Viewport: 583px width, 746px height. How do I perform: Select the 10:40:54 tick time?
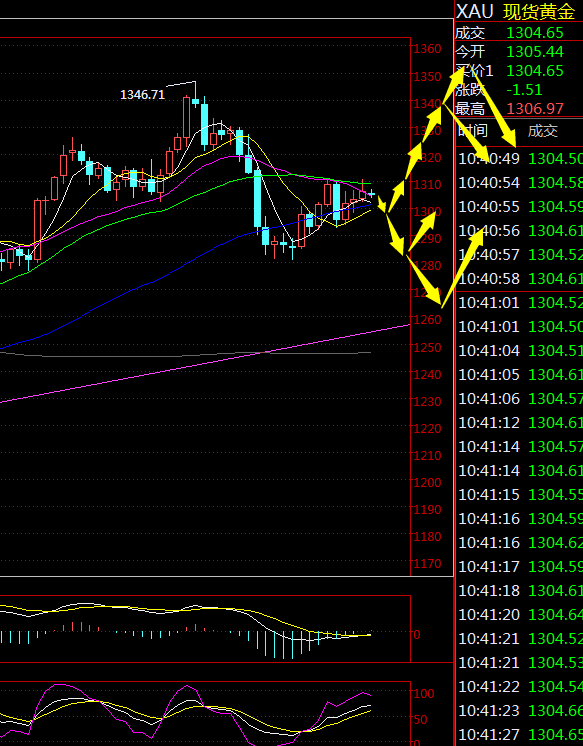[489, 183]
